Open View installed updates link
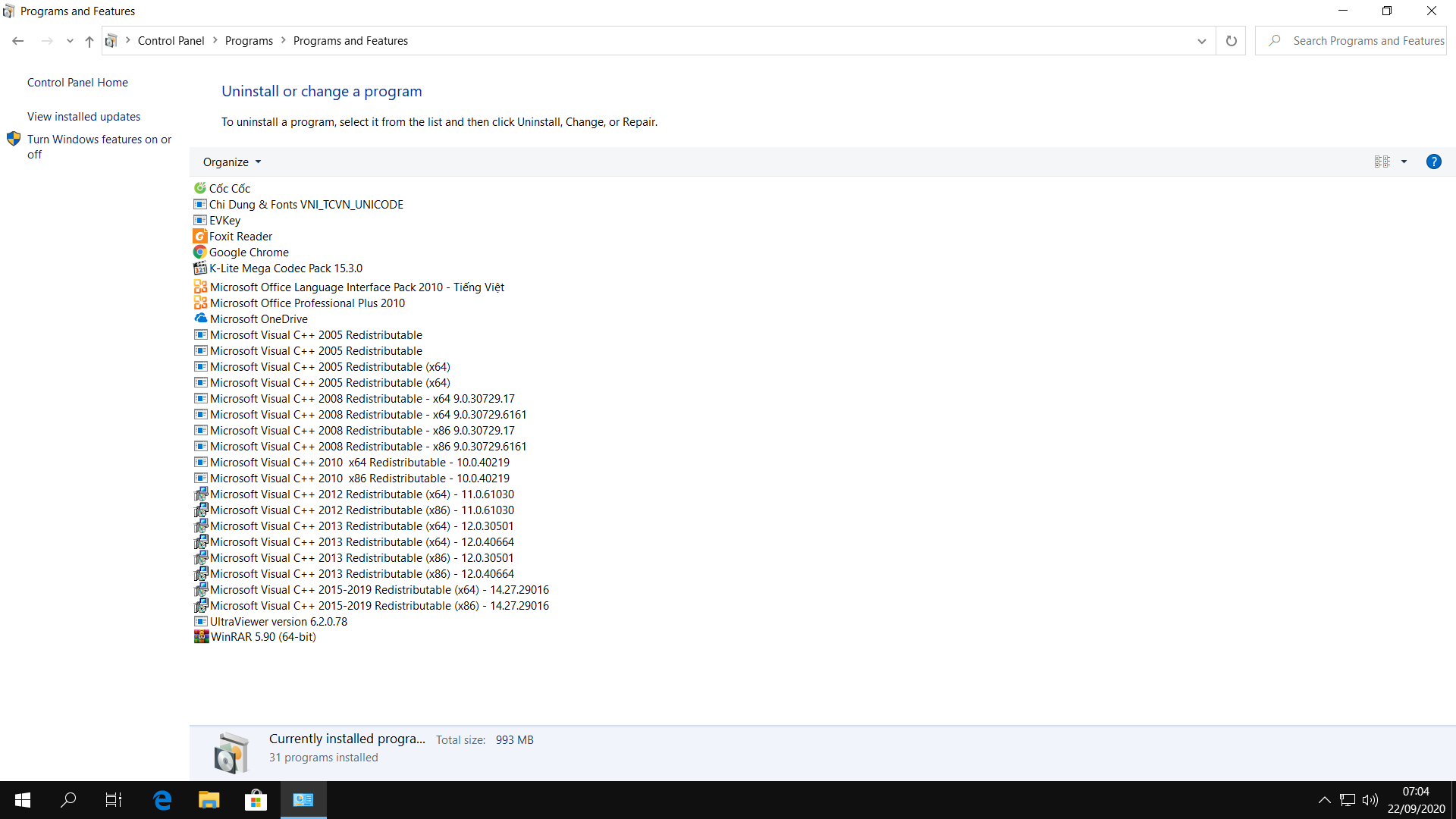The height and width of the screenshot is (819, 1456). point(83,117)
